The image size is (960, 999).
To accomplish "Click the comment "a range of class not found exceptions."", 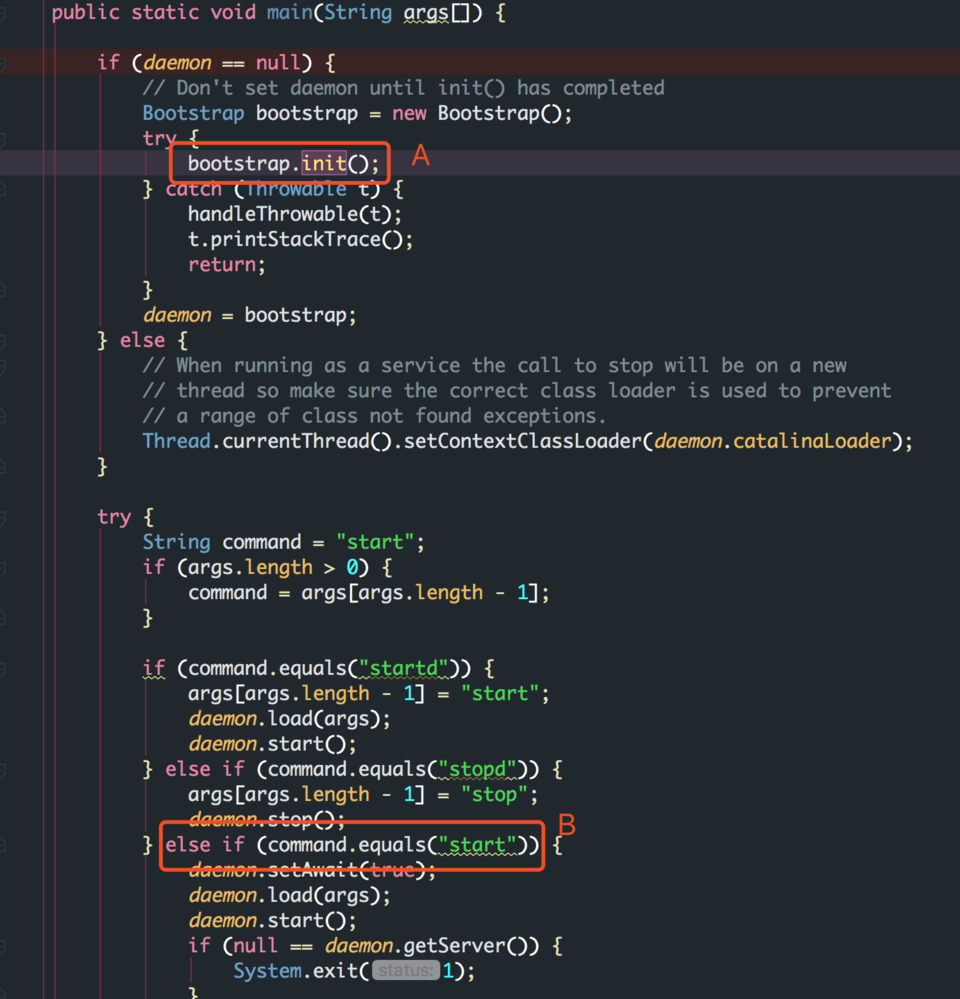I will (374, 416).
